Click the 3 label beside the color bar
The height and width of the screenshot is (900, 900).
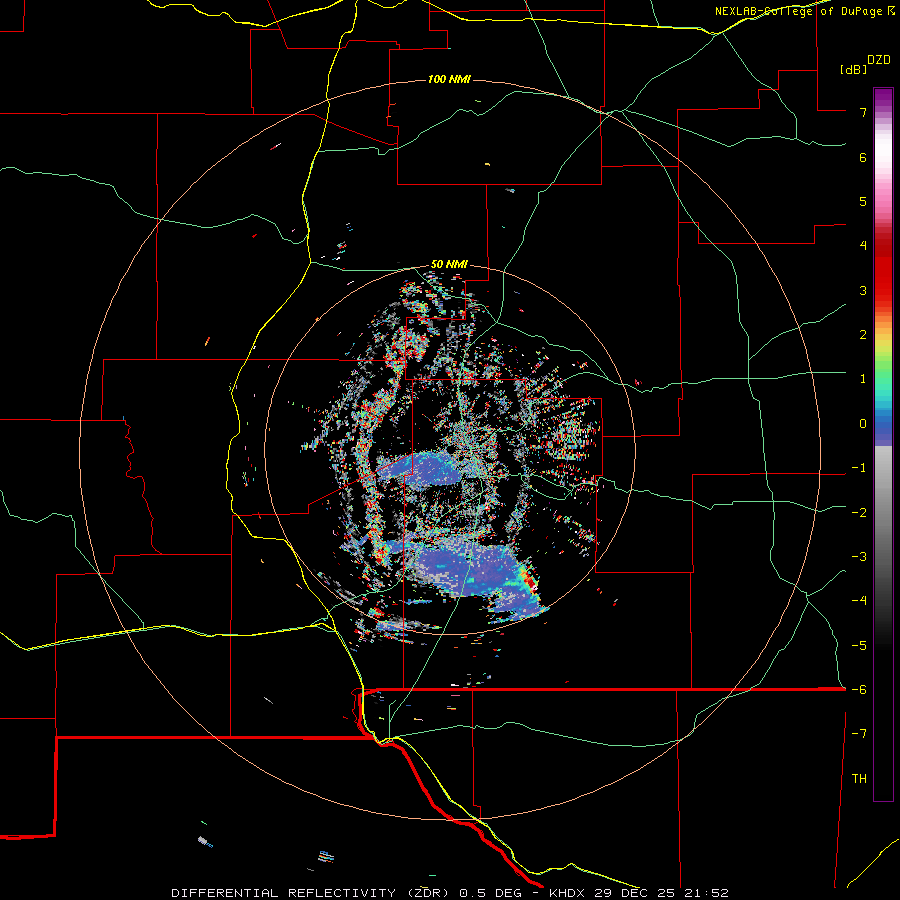(863, 290)
